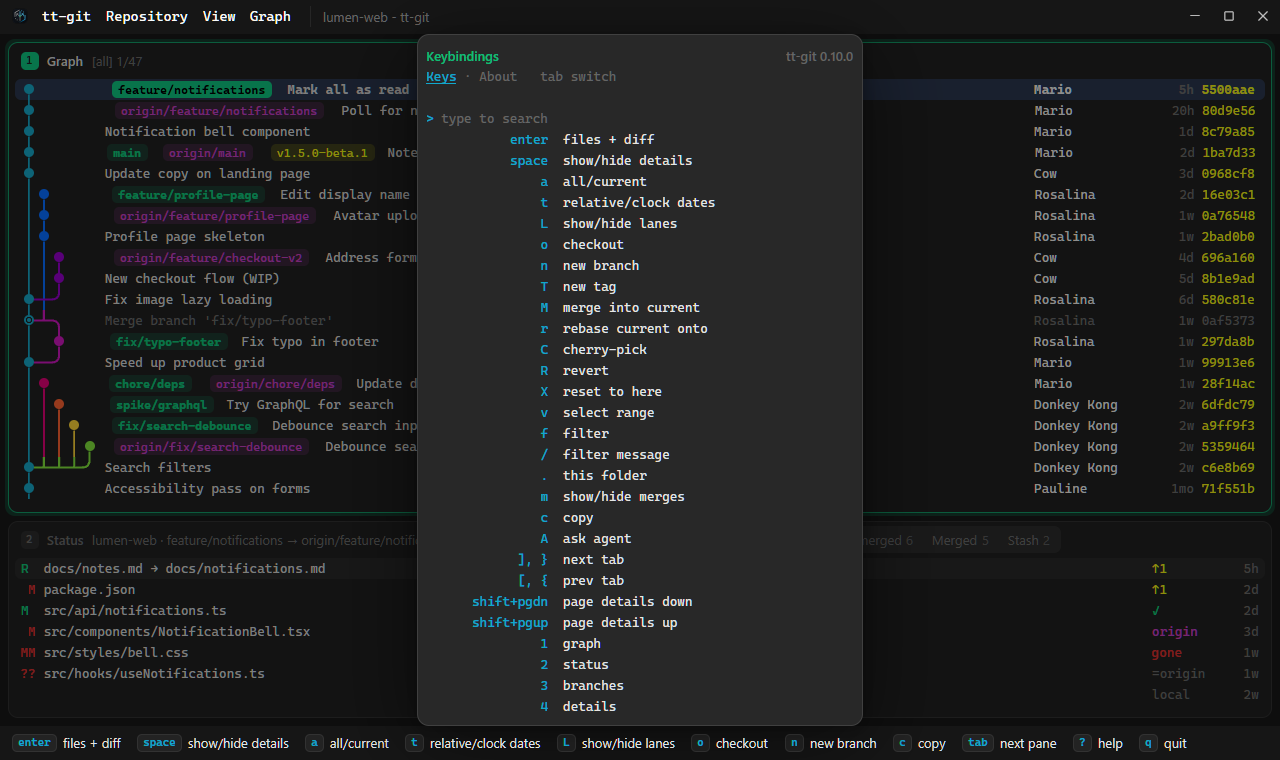Choose the 'reset to here' keybinding entry

pyautogui.click(x=639, y=391)
